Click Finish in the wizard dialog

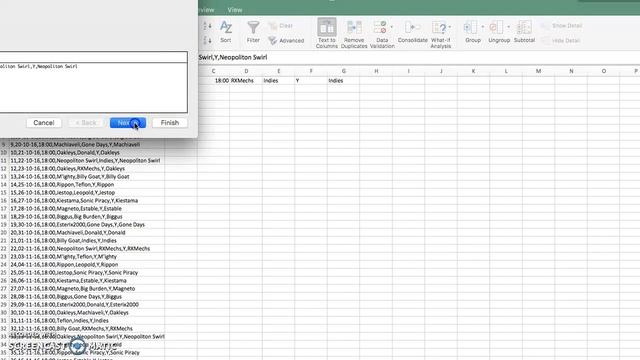click(170, 123)
